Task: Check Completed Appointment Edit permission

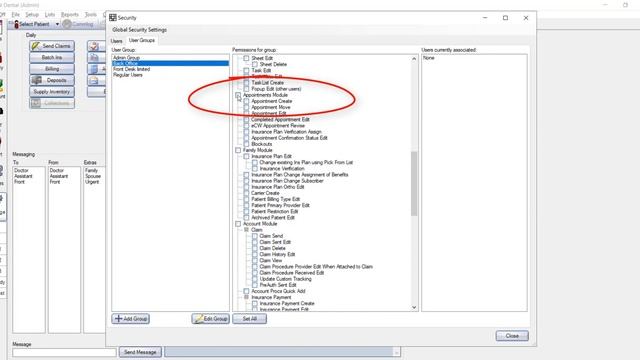Action: click(246, 120)
